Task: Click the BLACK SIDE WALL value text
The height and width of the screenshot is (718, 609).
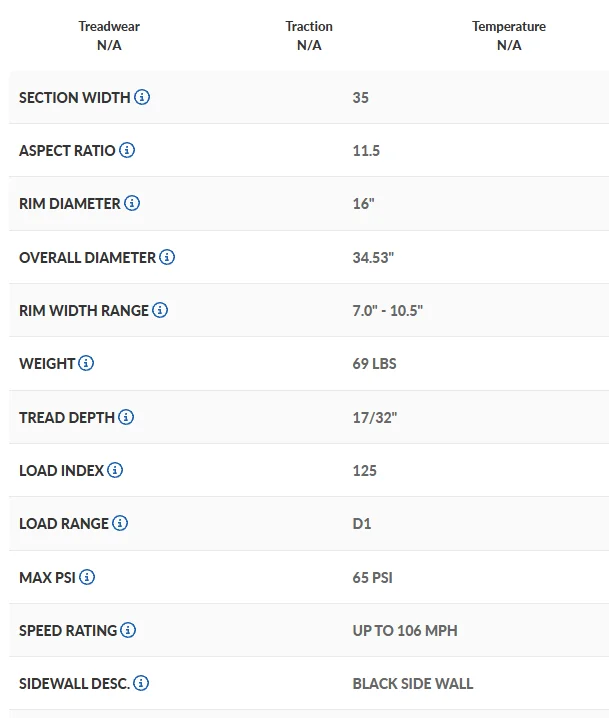Action: coord(413,684)
